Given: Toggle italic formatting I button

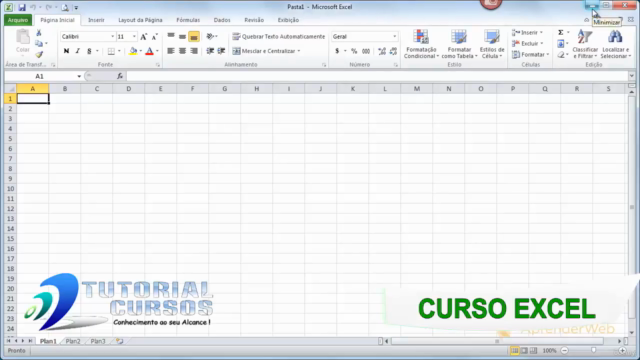Looking at the screenshot, I should click(x=78, y=51).
